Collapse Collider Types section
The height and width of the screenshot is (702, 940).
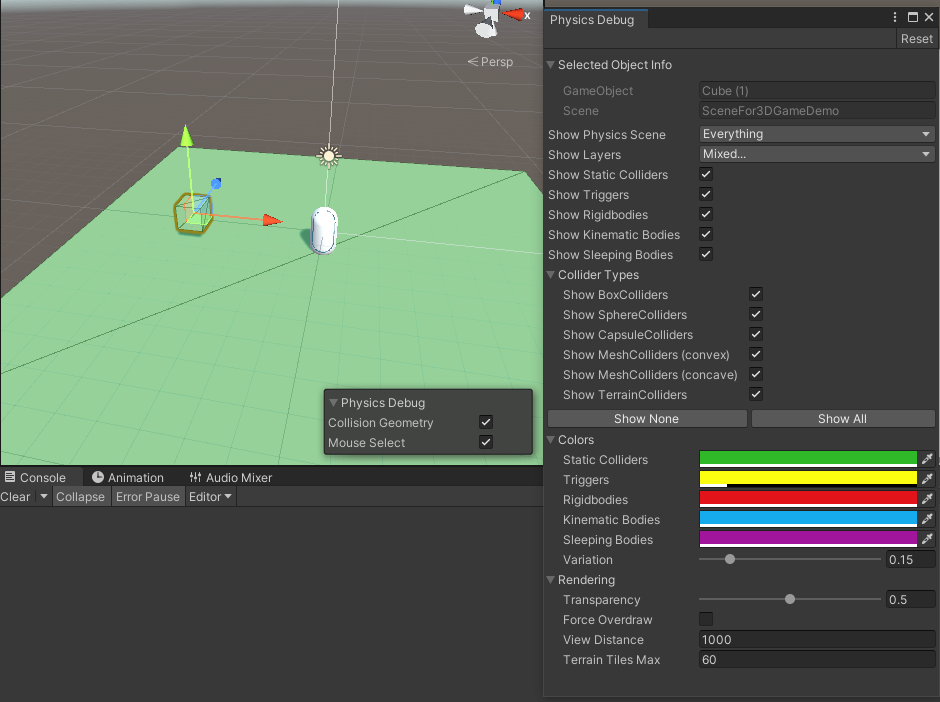pos(550,275)
